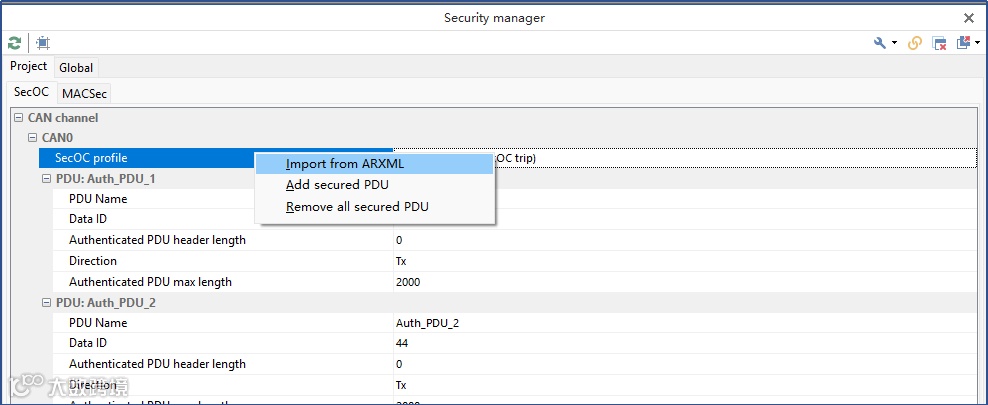Viewport: 988px width, 405px height.
Task: Collapse the PDU: Auth_PDU_1 section
Action: coord(46,179)
